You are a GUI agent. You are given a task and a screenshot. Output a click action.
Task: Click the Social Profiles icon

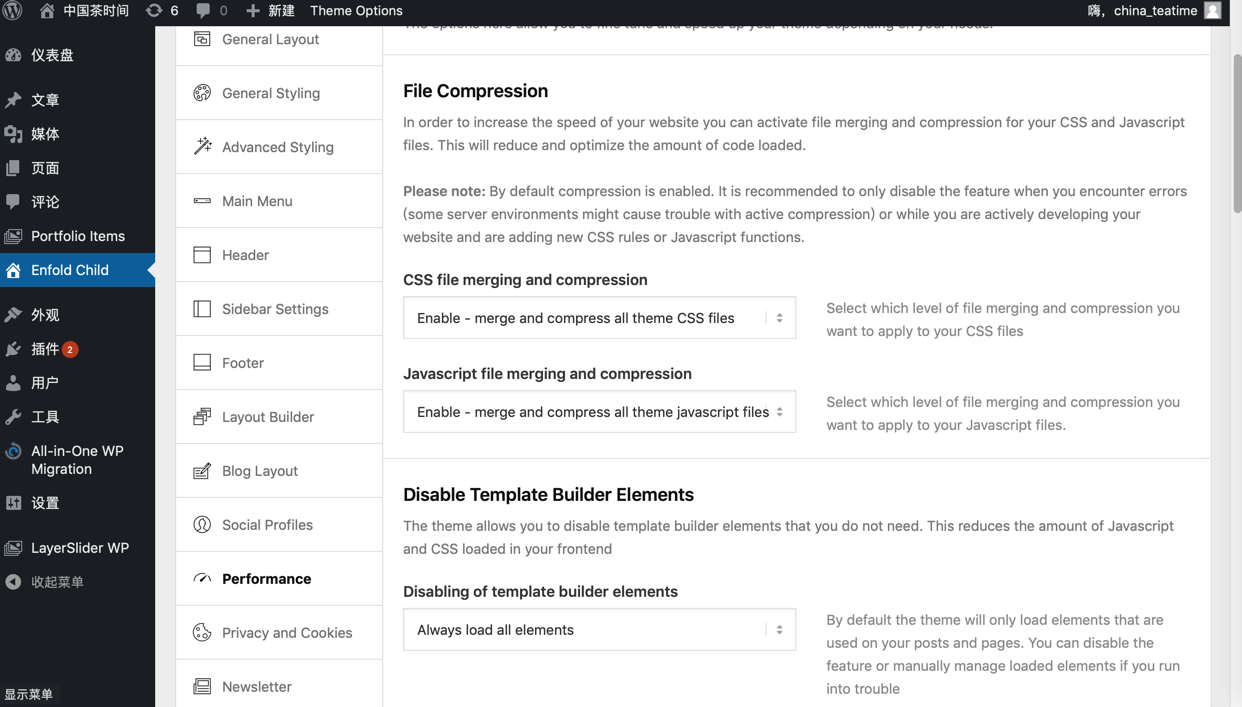(202, 525)
